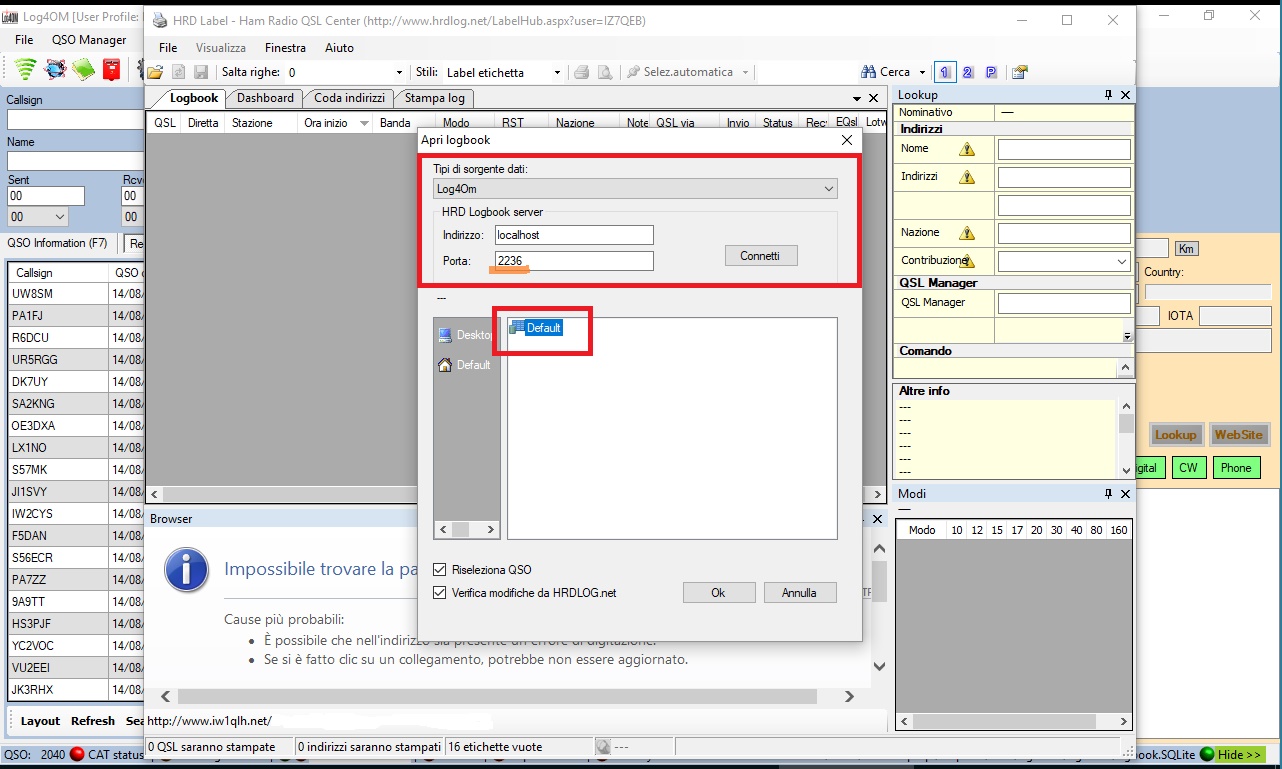The image size is (1282, 769).
Task: Click the Indirizzo localhost field
Action: (574, 235)
